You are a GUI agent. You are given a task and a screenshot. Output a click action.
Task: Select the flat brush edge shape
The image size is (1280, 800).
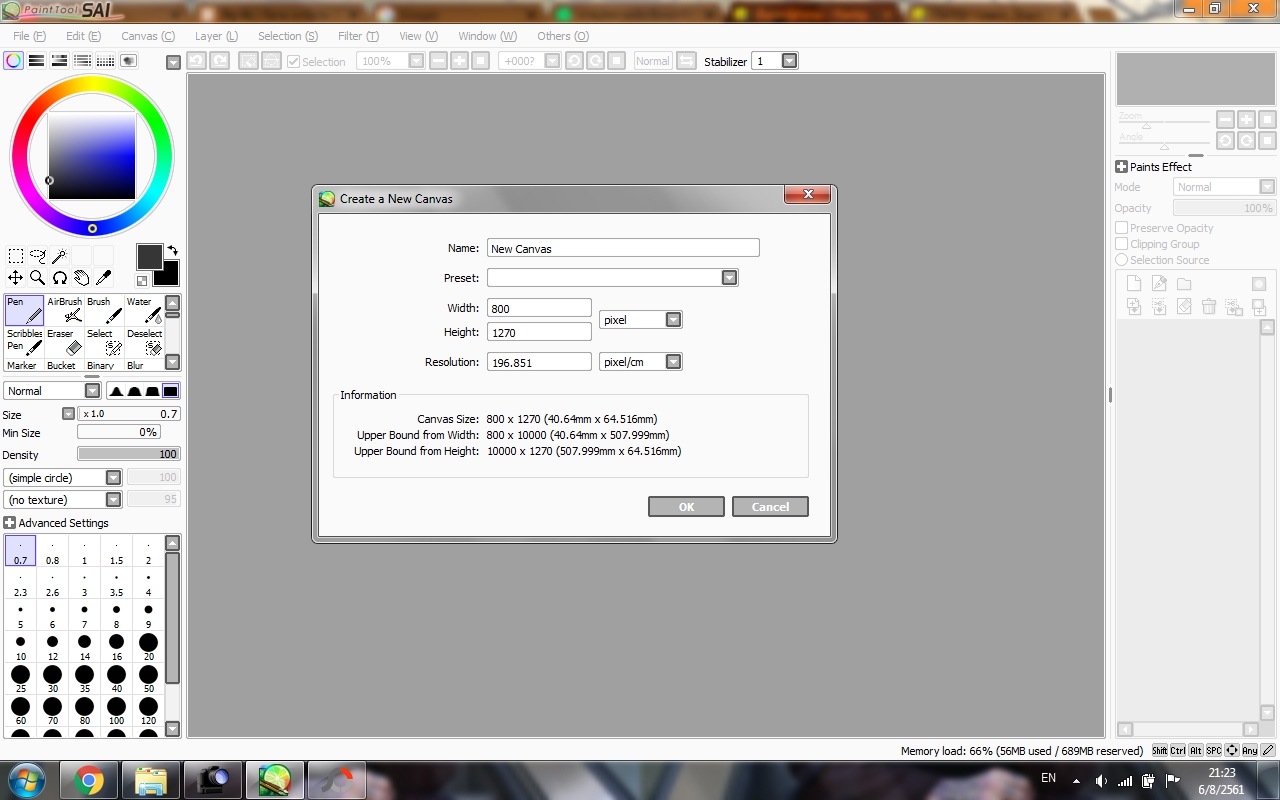(170, 391)
